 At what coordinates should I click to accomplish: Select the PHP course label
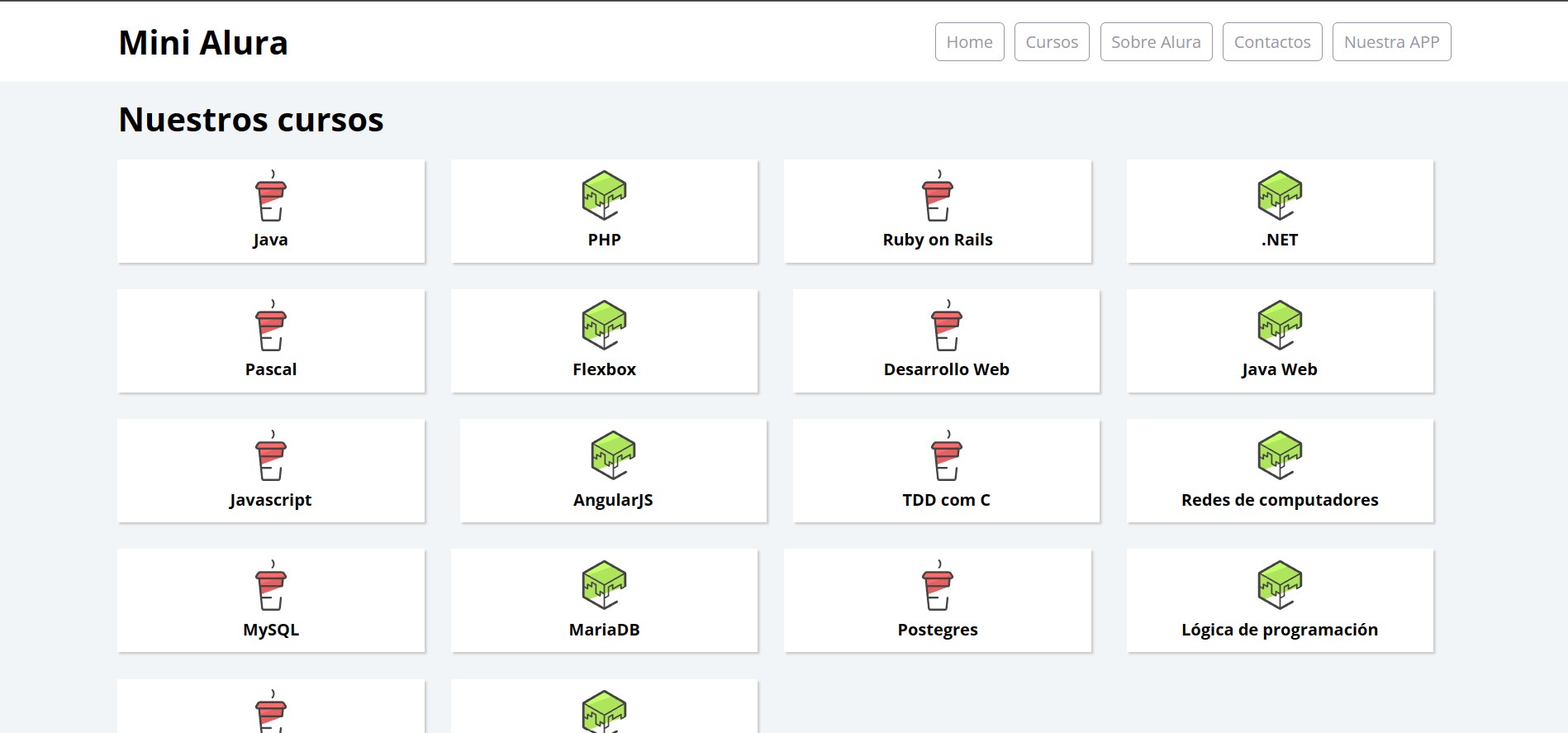click(x=604, y=240)
